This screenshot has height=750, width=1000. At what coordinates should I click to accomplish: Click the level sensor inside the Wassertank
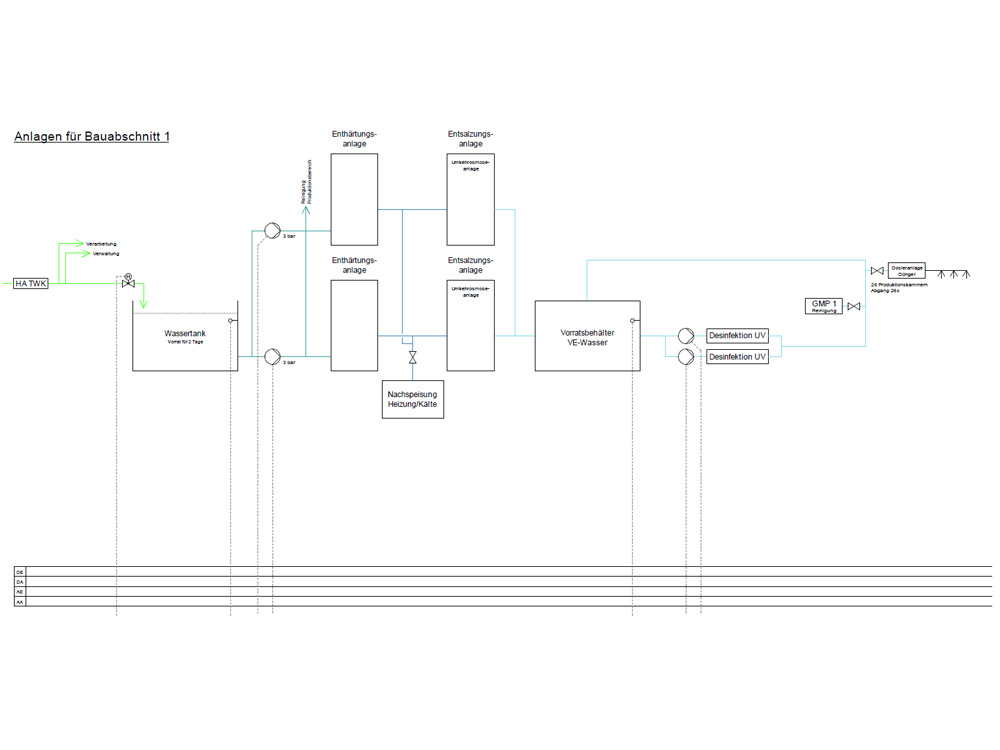231,321
